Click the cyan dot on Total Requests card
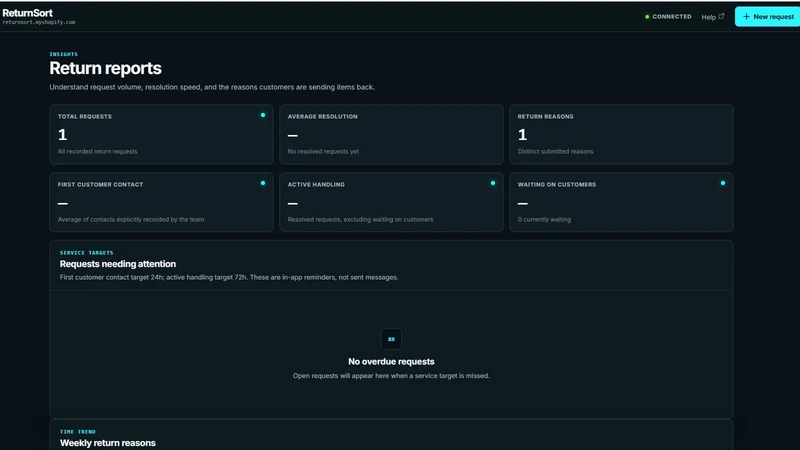 263,115
